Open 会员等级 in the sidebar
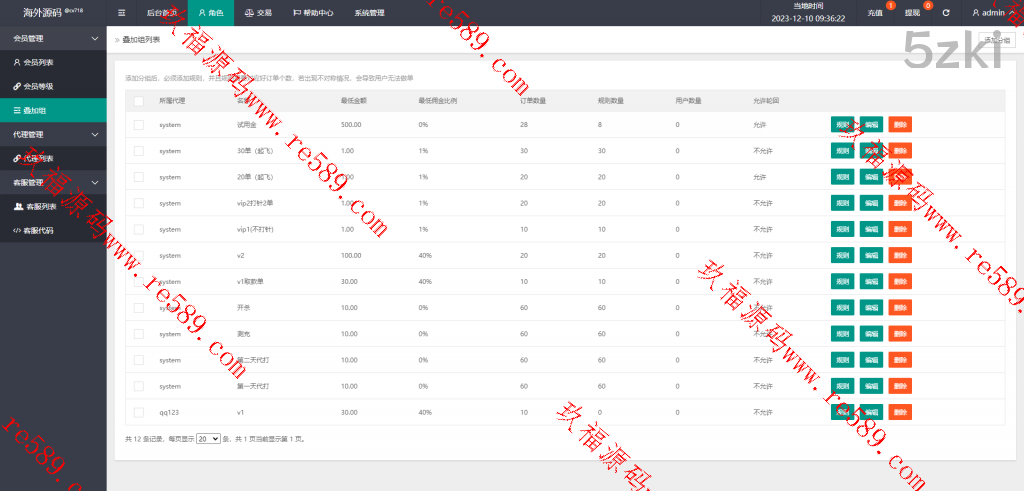The width and height of the screenshot is (1024, 491). (x=37, y=86)
